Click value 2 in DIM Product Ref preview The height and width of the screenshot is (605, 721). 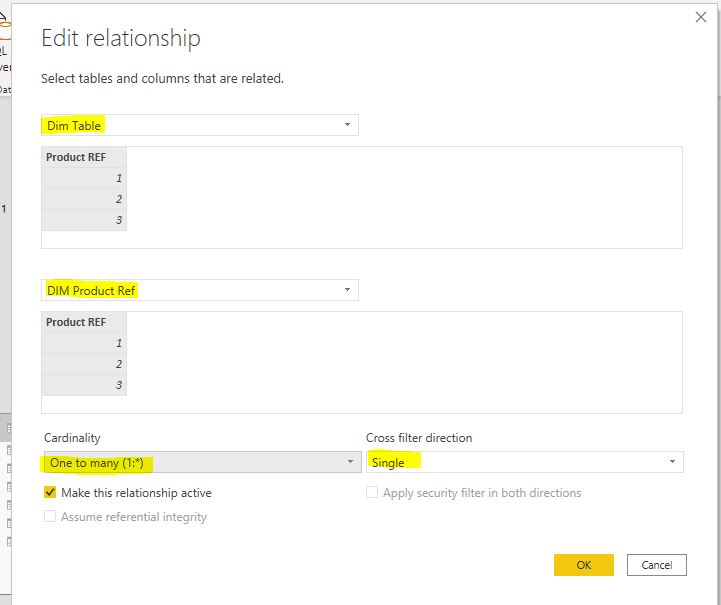point(84,364)
